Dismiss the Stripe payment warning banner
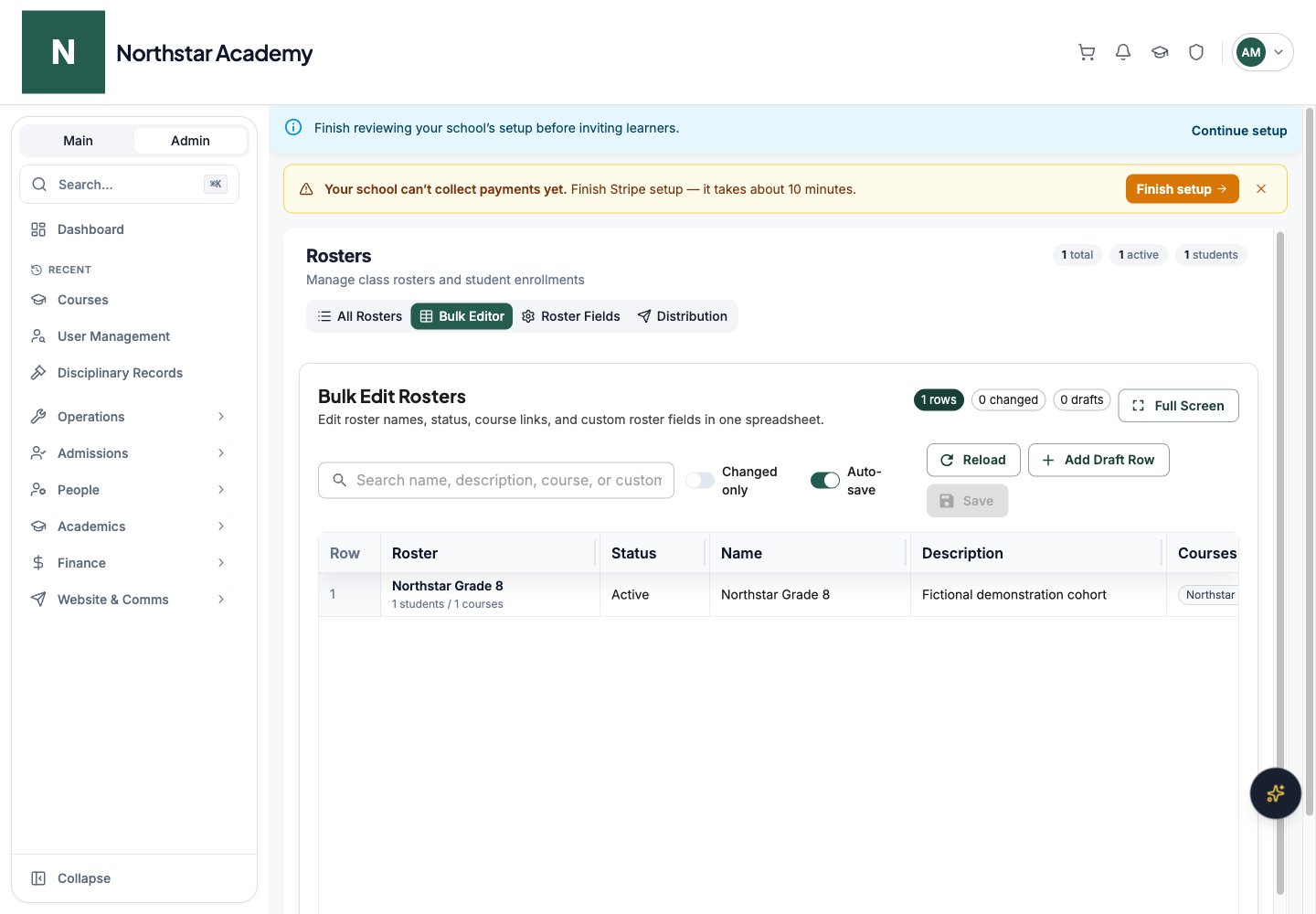This screenshot has height=914, width=1316. (x=1261, y=189)
